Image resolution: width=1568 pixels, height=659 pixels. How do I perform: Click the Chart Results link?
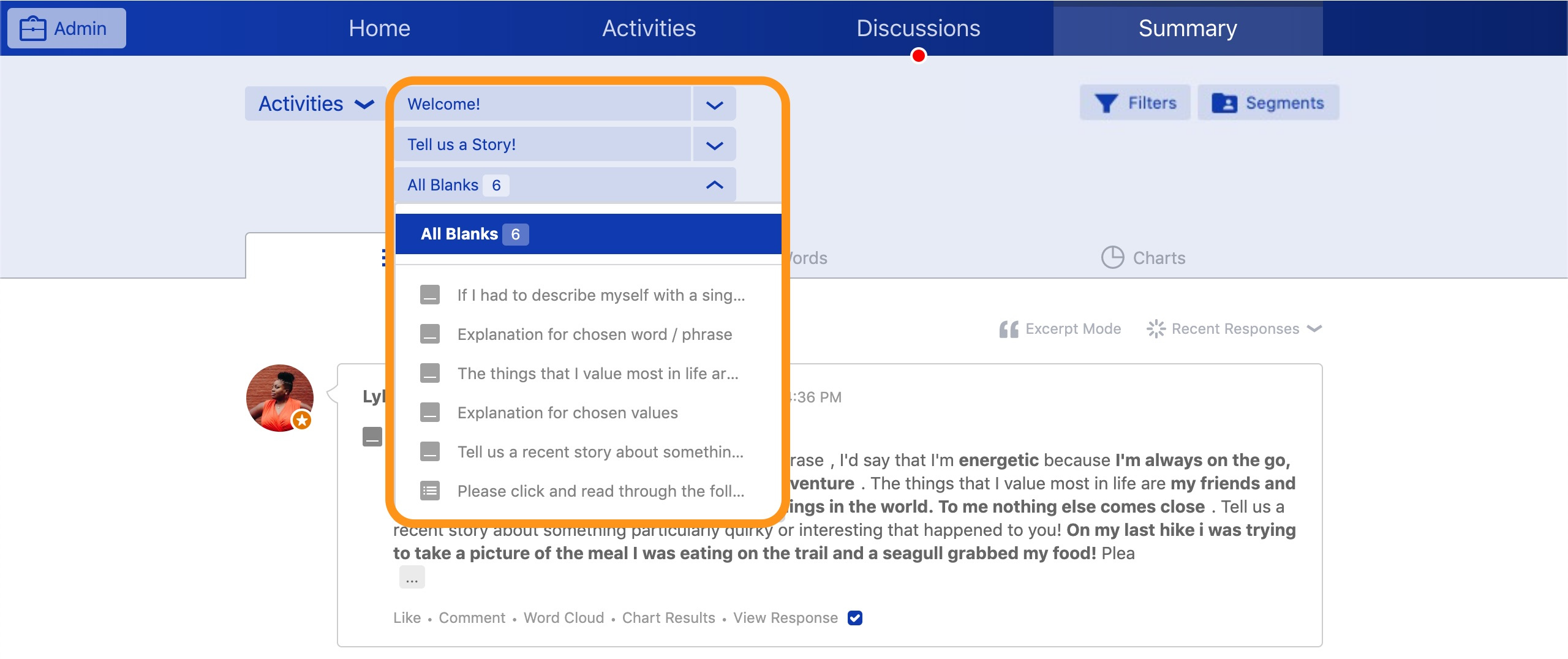click(x=668, y=618)
